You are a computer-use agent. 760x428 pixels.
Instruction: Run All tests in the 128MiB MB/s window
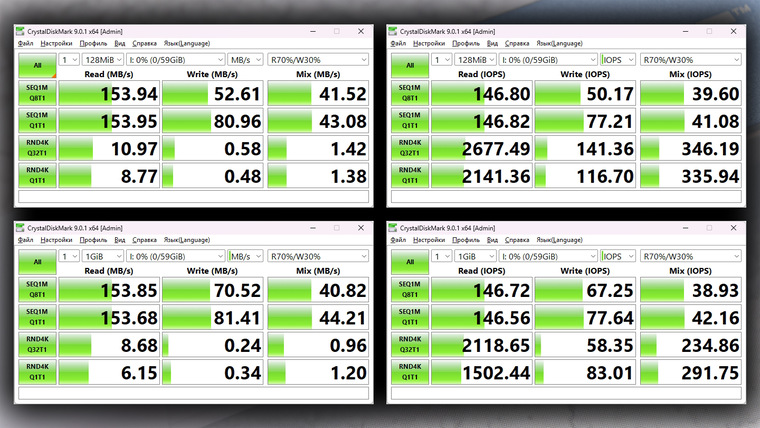coord(37,65)
